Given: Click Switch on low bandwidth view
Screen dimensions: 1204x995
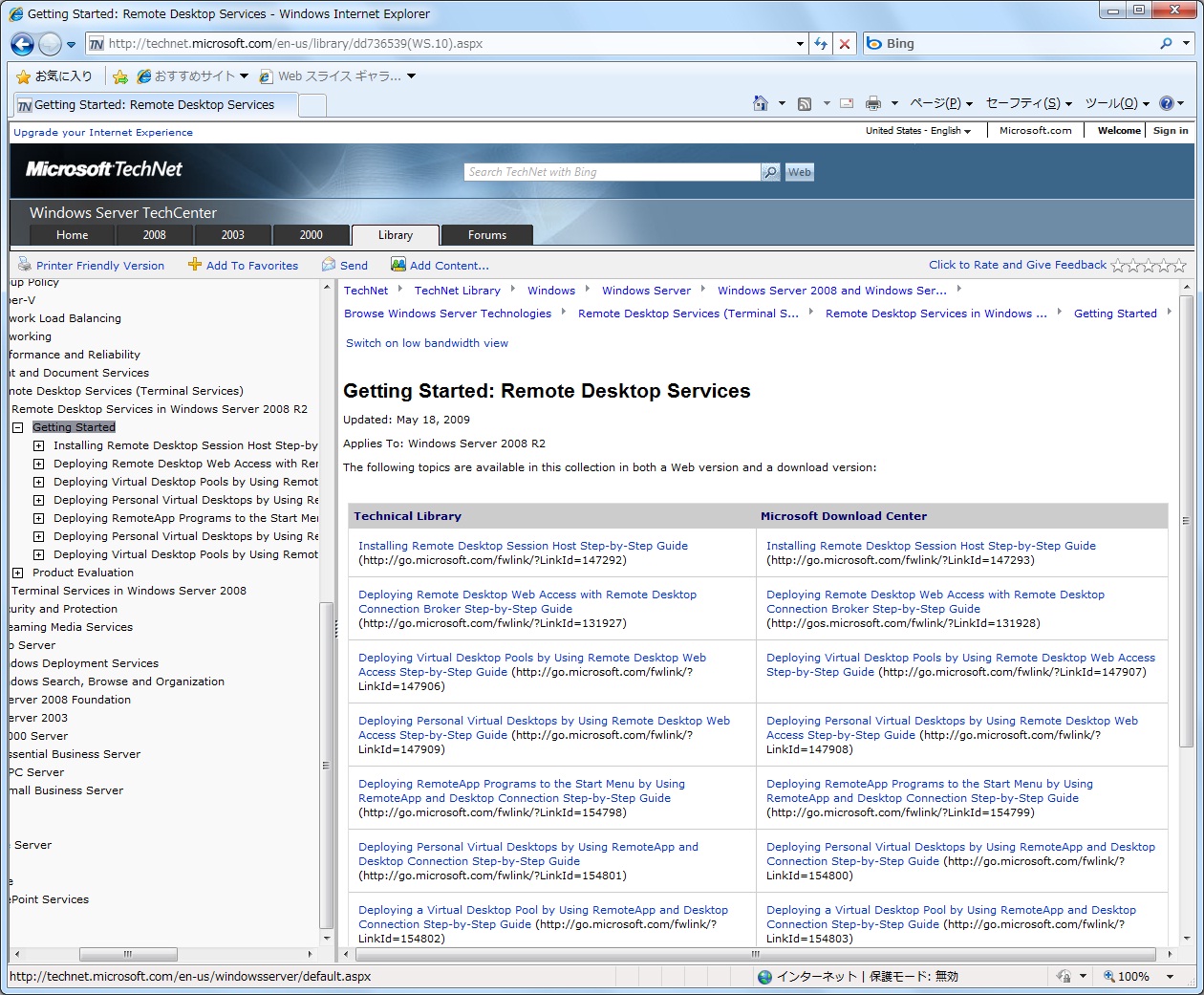Looking at the screenshot, I should coord(427,343).
